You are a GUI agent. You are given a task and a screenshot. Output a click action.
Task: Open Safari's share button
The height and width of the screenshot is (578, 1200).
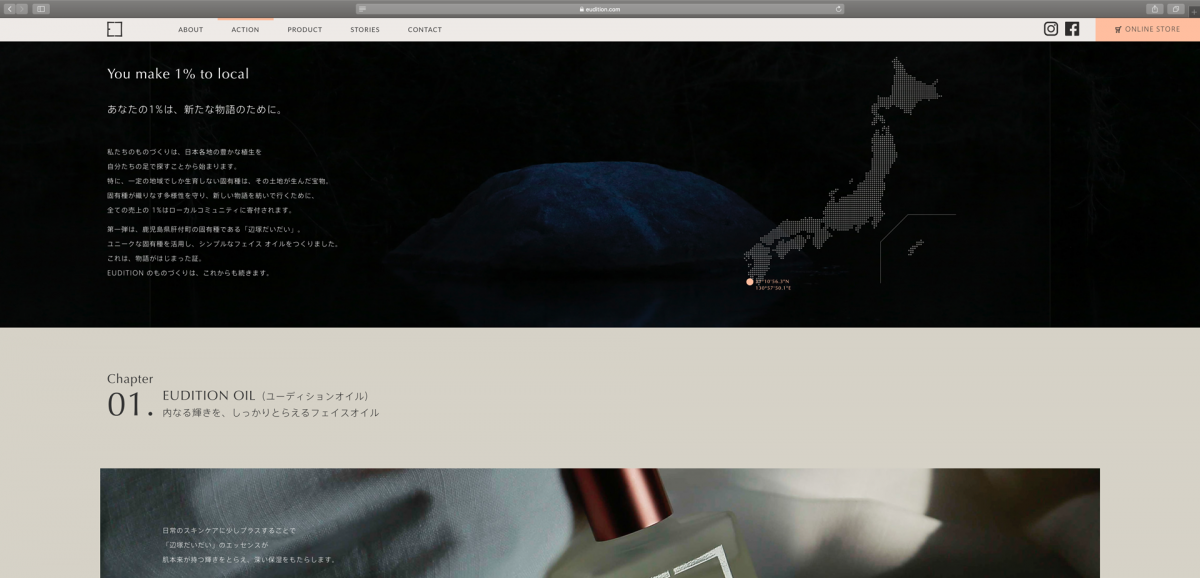pyautogui.click(x=1154, y=8)
